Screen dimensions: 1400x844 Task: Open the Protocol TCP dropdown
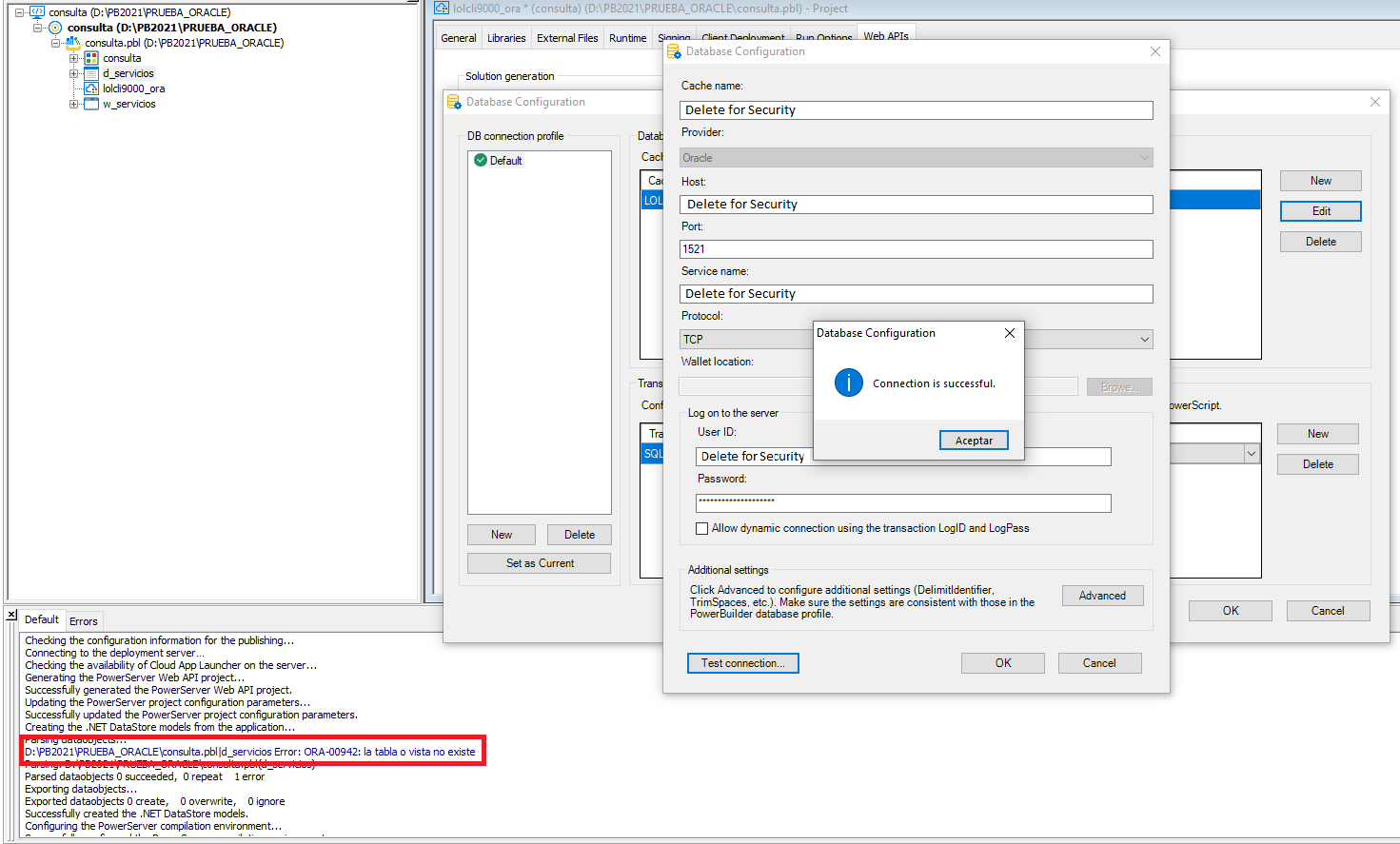click(x=1143, y=340)
